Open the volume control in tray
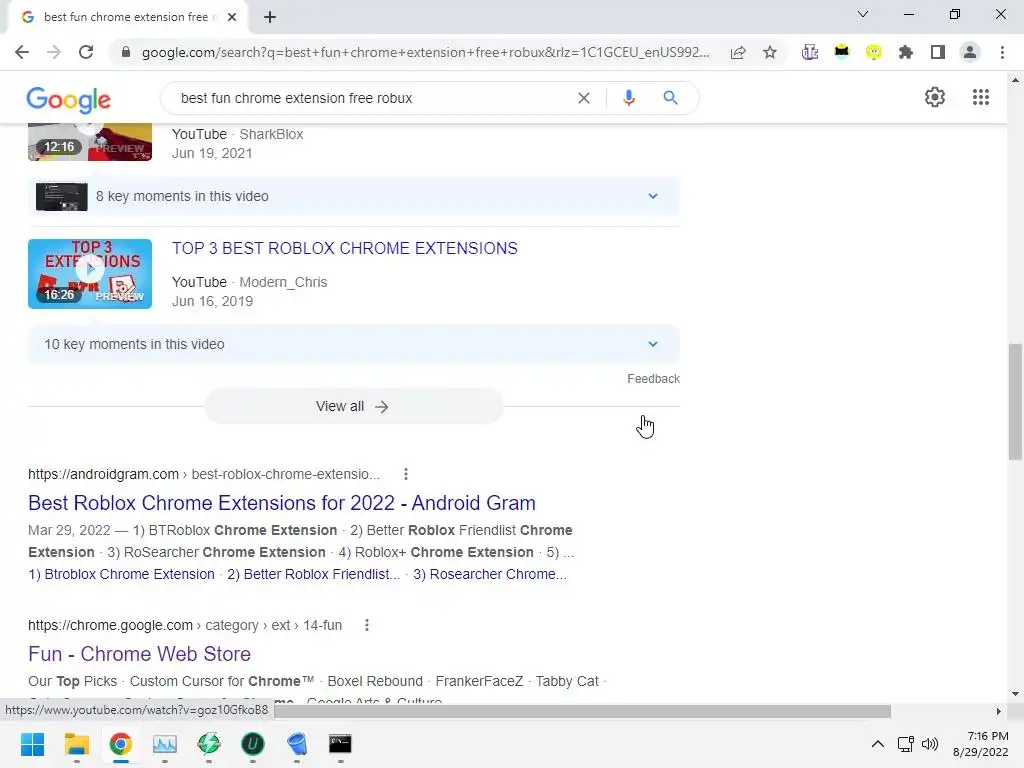Image resolution: width=1024 pixels, height=768 pixels. click(x=930, y=744)
